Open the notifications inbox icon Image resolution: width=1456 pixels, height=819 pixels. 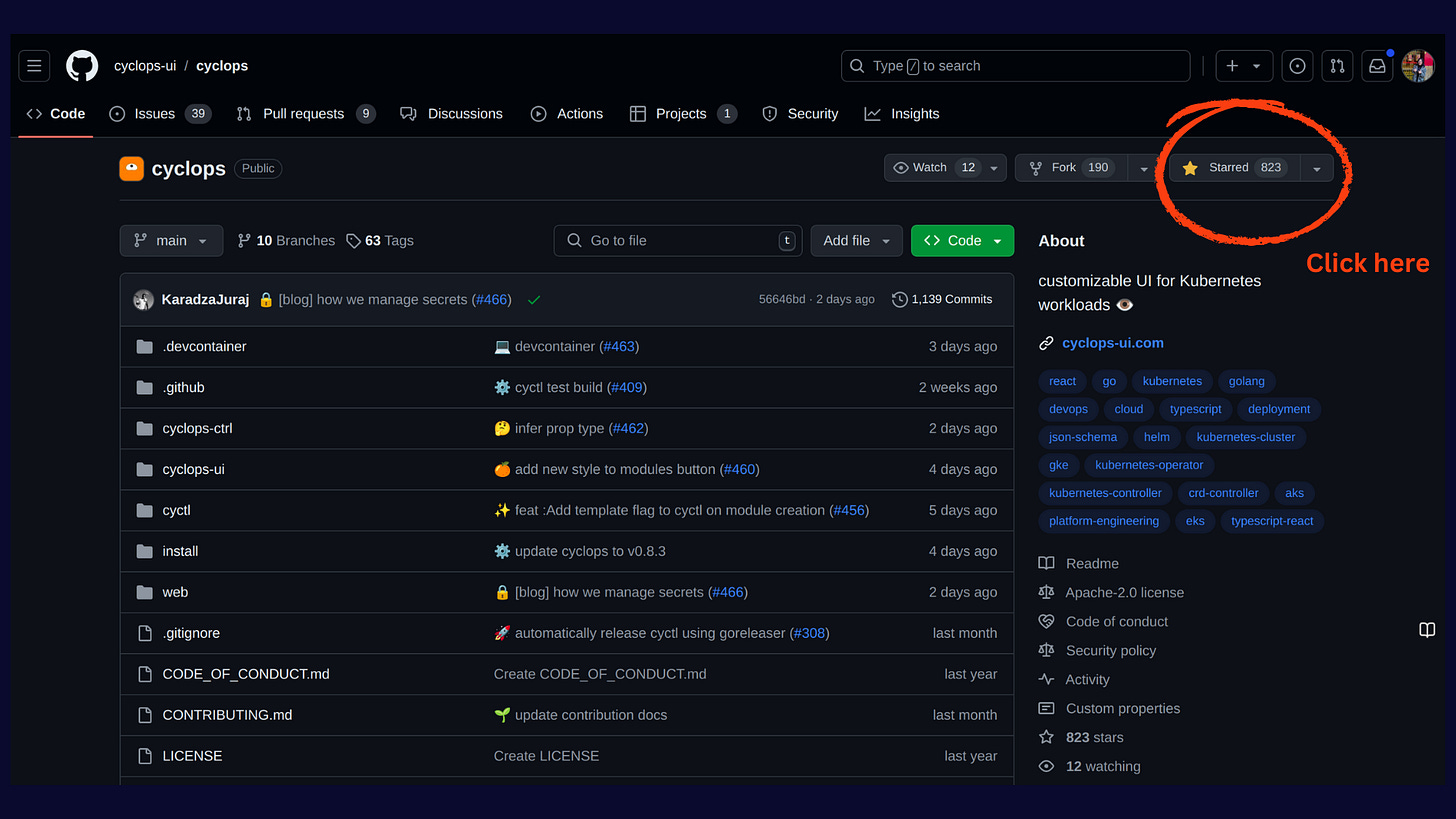point(1377,66)
